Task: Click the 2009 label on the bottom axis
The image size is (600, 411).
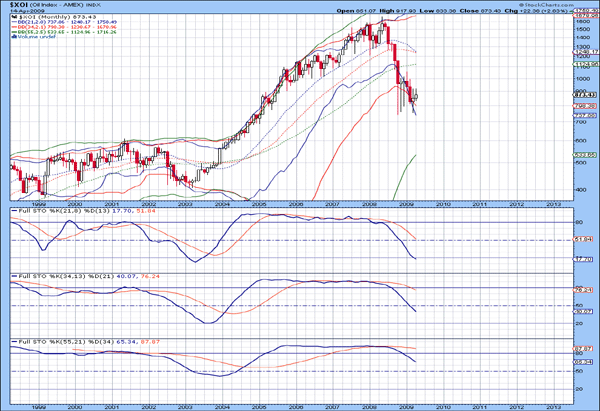Action: (405, 404)
